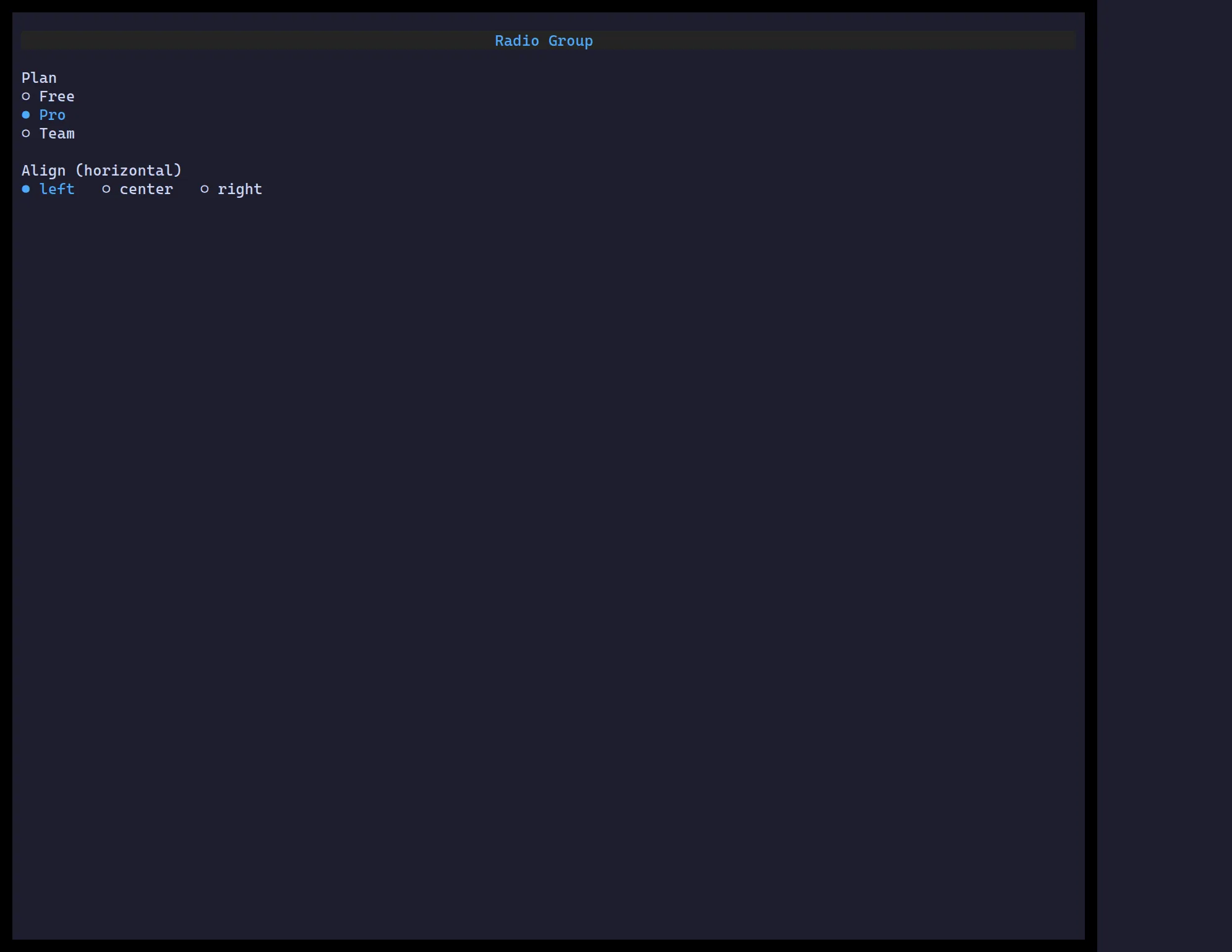Click the Plan group heading

39,78
